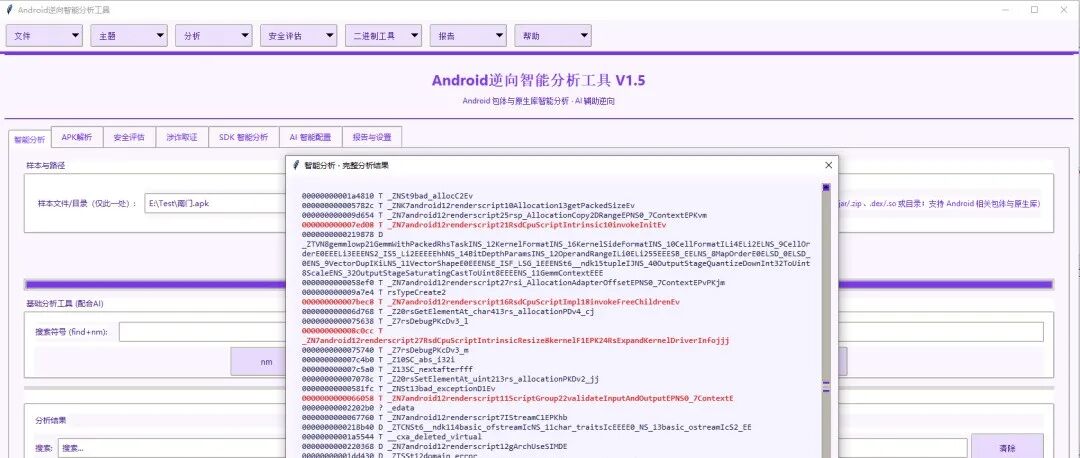Click the feather app icon in main title bar
This screenshot has height=458, width=1080.
[x=9, y=10]
